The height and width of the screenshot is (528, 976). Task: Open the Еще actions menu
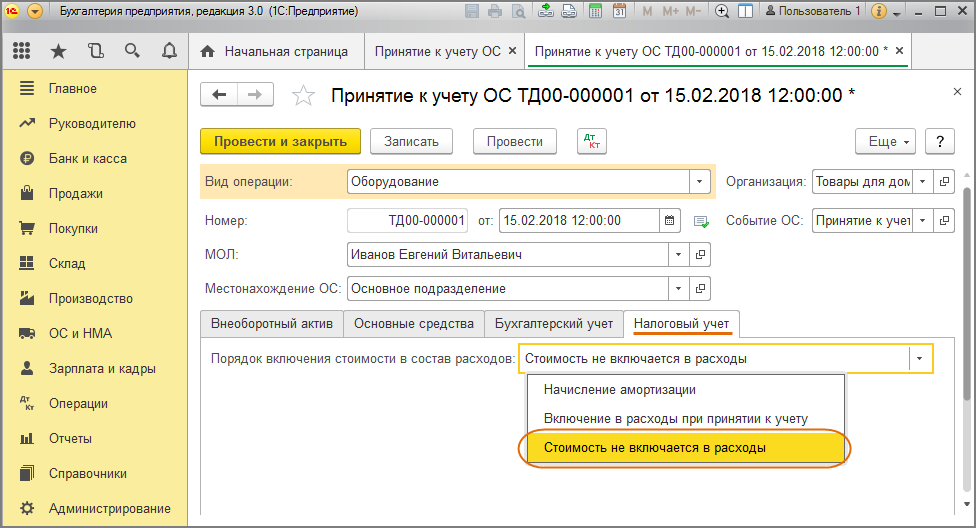tap(885, 142)
